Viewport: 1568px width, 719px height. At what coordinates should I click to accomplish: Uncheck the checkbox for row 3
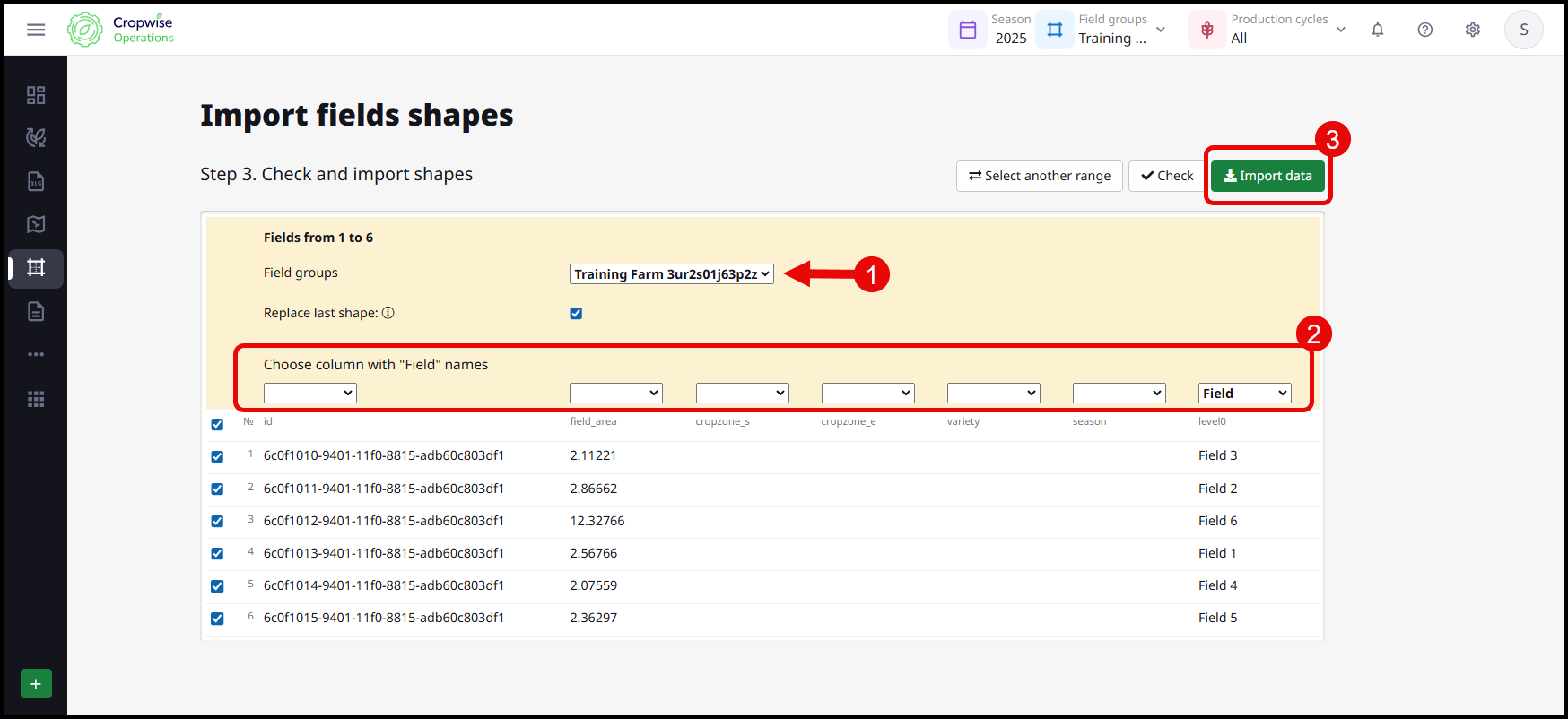[217, 522]
